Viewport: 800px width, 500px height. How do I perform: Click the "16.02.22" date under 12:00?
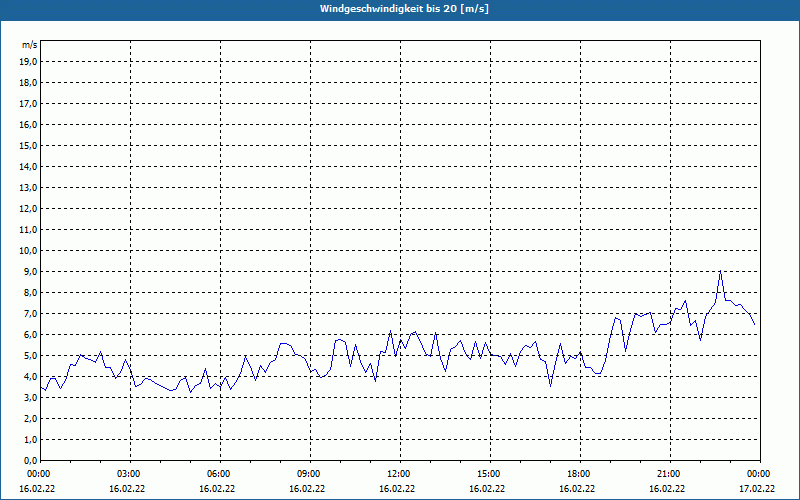397,489
